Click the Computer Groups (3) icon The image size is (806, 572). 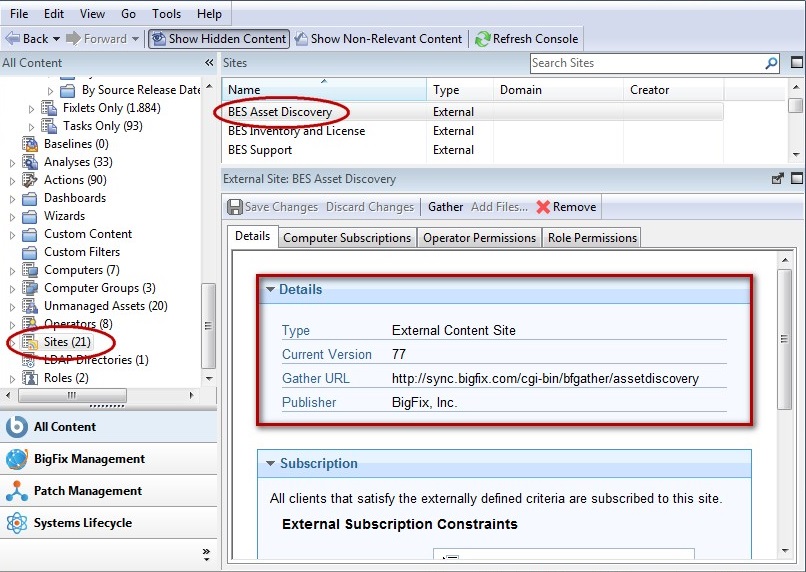coord(30,288)
